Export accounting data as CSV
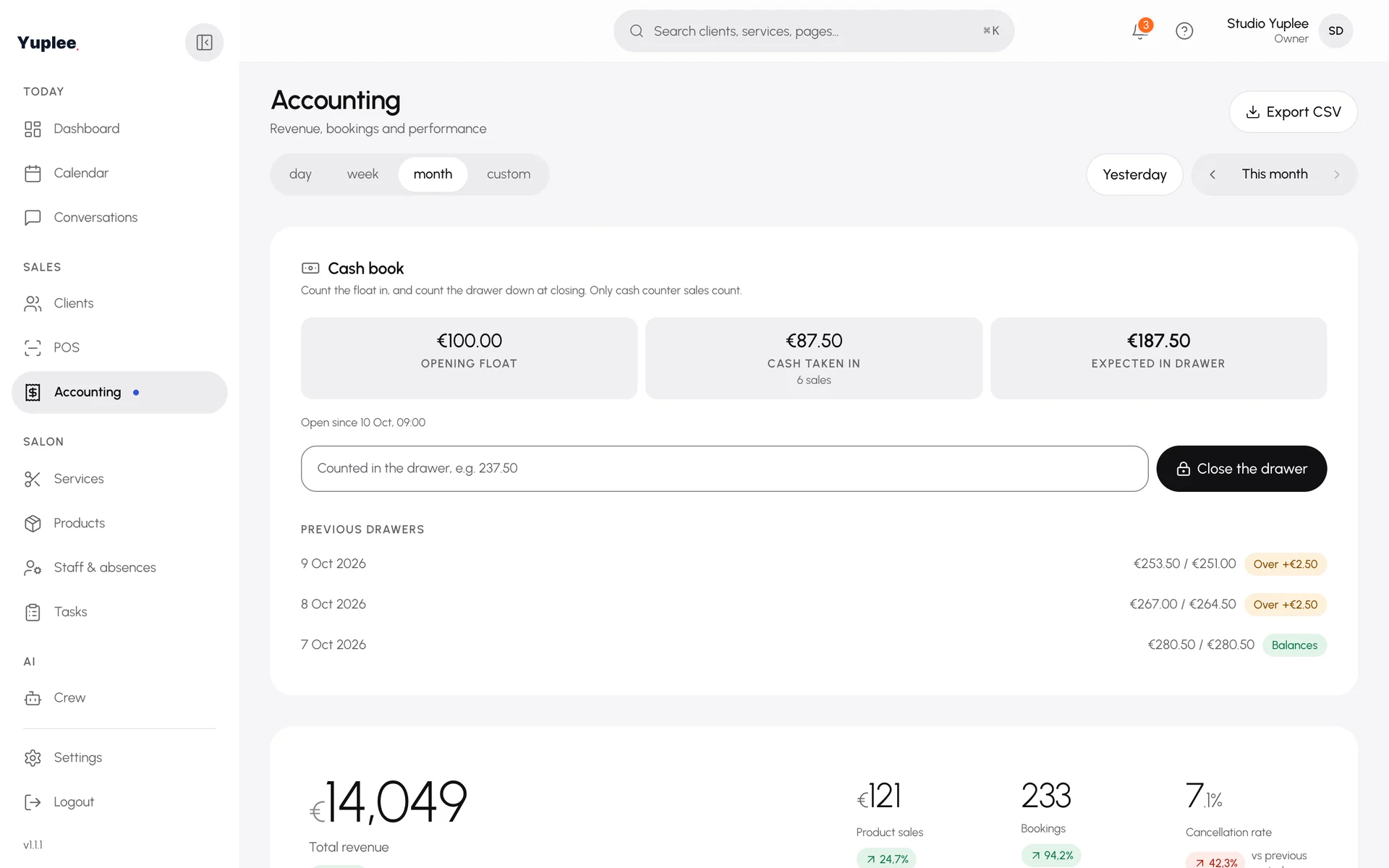The width and height of the screenshot is (1389, 868). pos(1293,112)
